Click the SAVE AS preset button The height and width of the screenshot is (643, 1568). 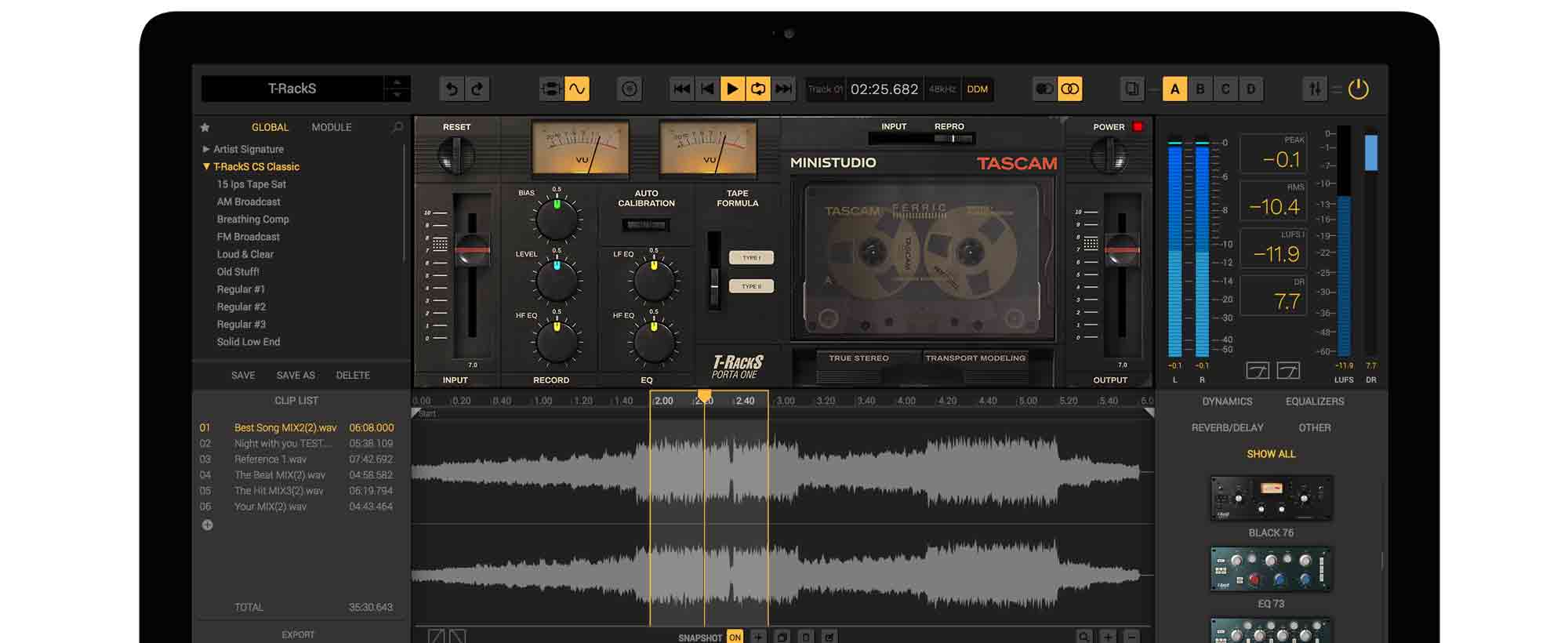tap(296, 376)
